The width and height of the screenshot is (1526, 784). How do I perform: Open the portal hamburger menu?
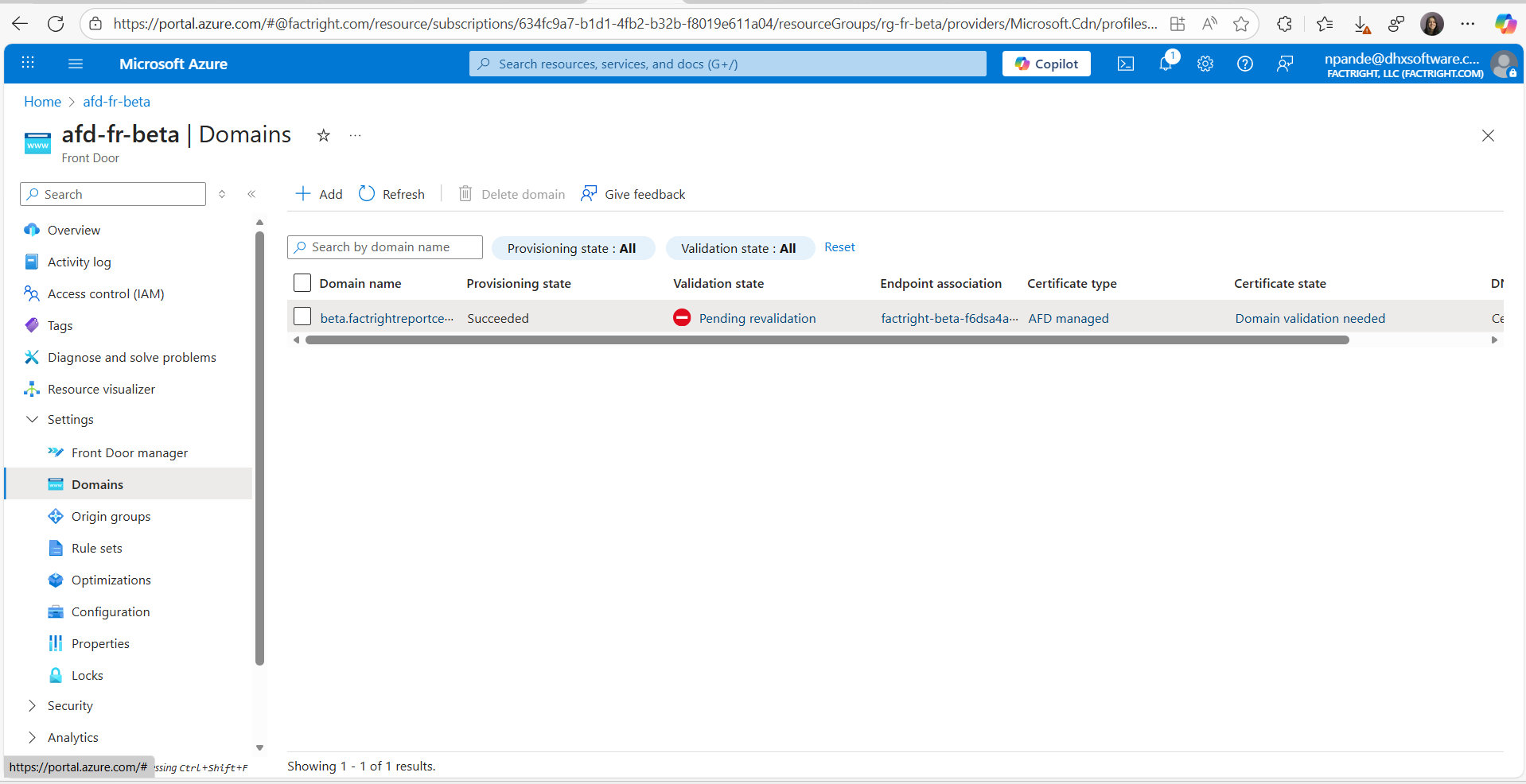[76, 64]
